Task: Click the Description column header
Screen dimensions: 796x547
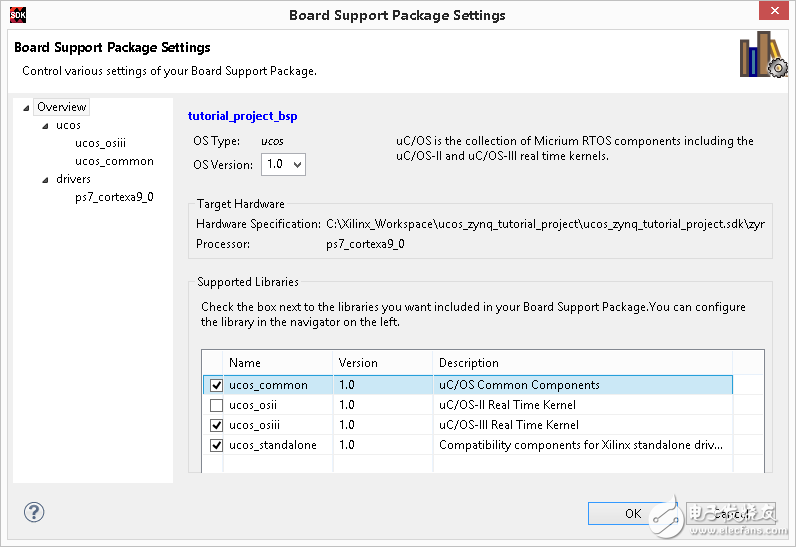Action: (x=468, y=363)
